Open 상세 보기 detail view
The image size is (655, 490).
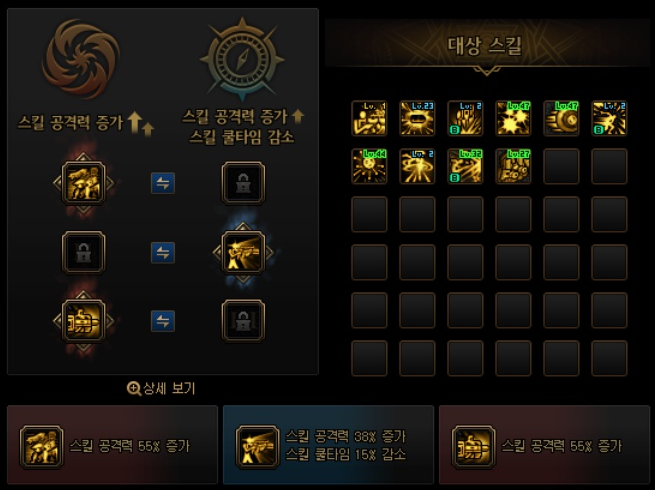tap(161, 388)
